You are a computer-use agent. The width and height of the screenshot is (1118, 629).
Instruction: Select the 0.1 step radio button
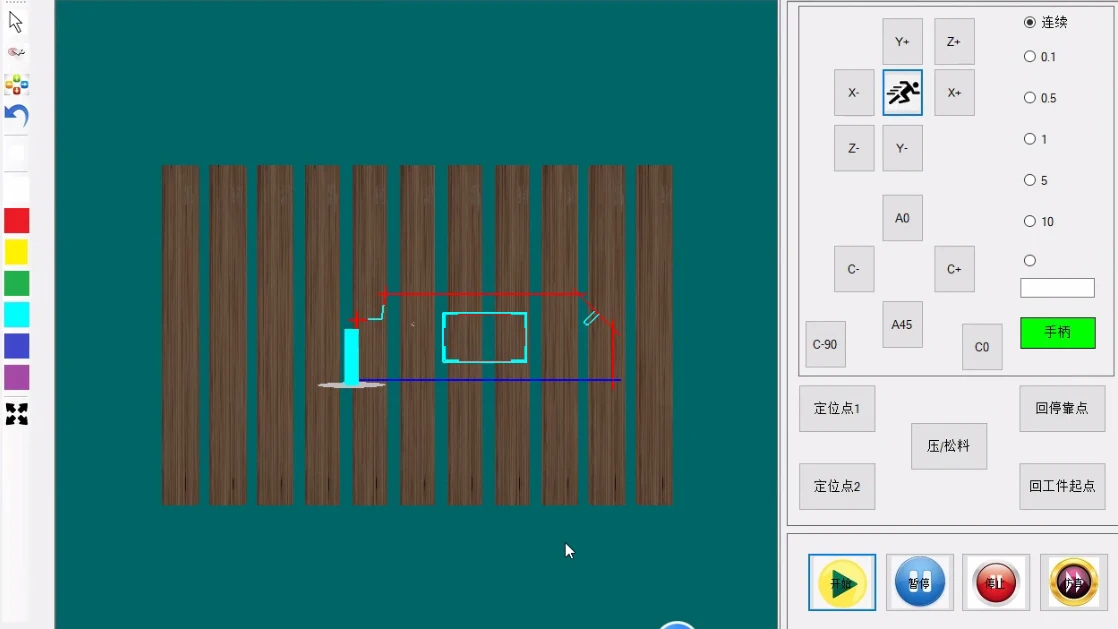coord(1030,56)
